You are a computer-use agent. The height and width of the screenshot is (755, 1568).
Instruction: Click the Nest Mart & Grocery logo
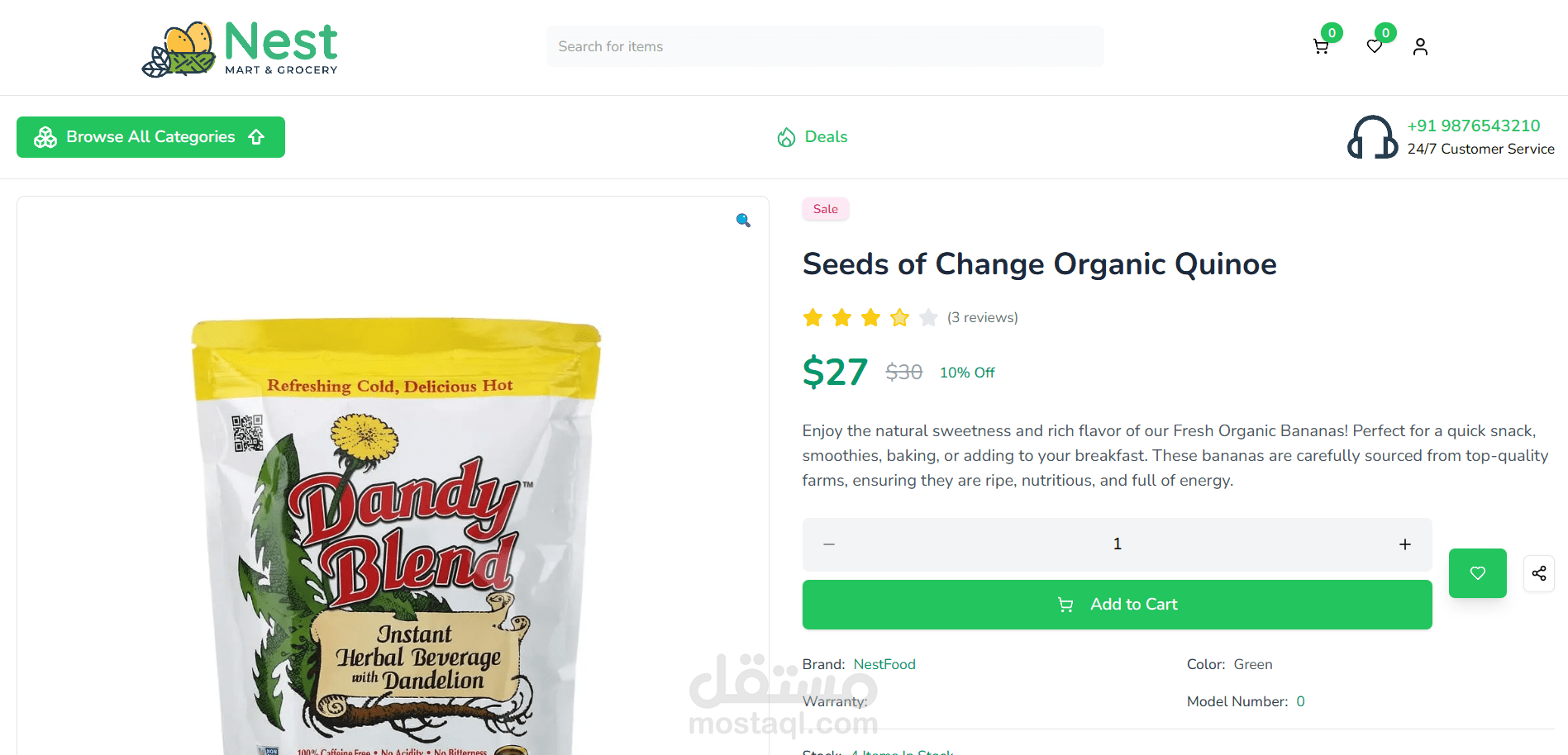coord(241,49)
